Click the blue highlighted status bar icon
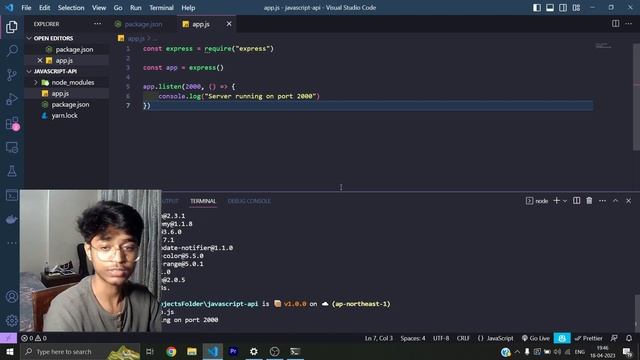The image size is (640, 360). point(562,338)
